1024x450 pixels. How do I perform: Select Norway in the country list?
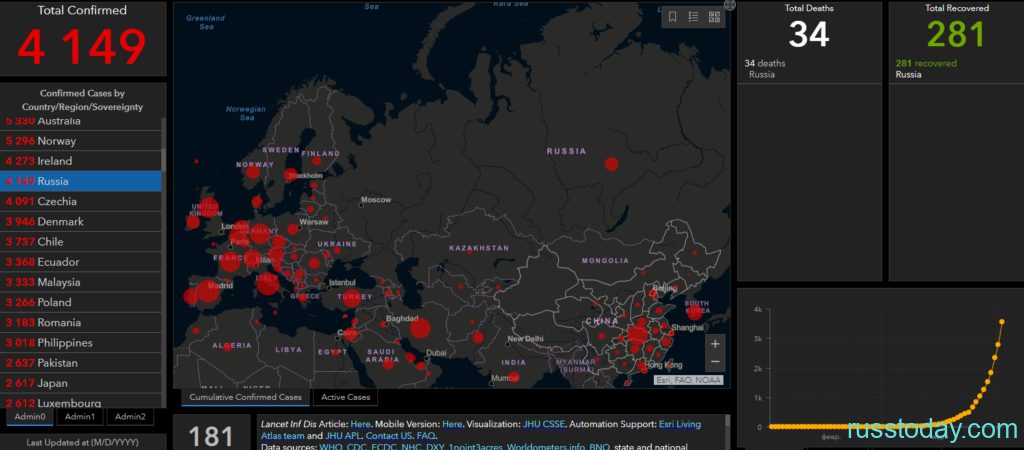coord(81,141)
